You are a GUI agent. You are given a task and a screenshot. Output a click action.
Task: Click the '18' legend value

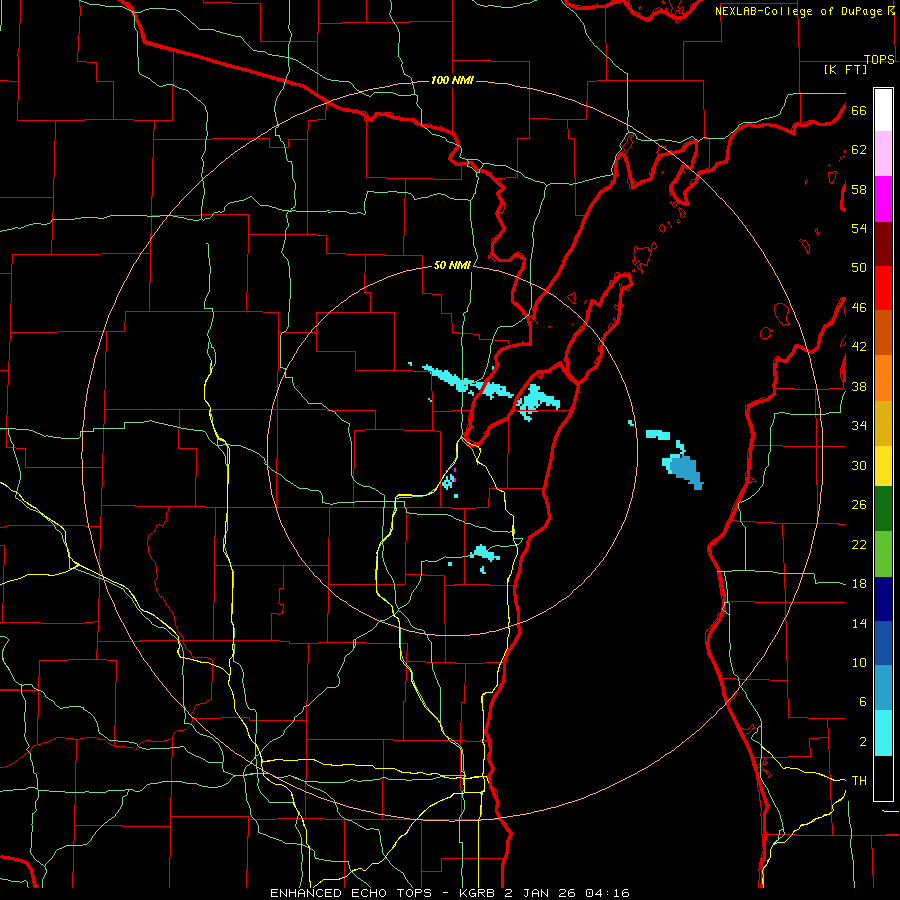click(859, 584)
